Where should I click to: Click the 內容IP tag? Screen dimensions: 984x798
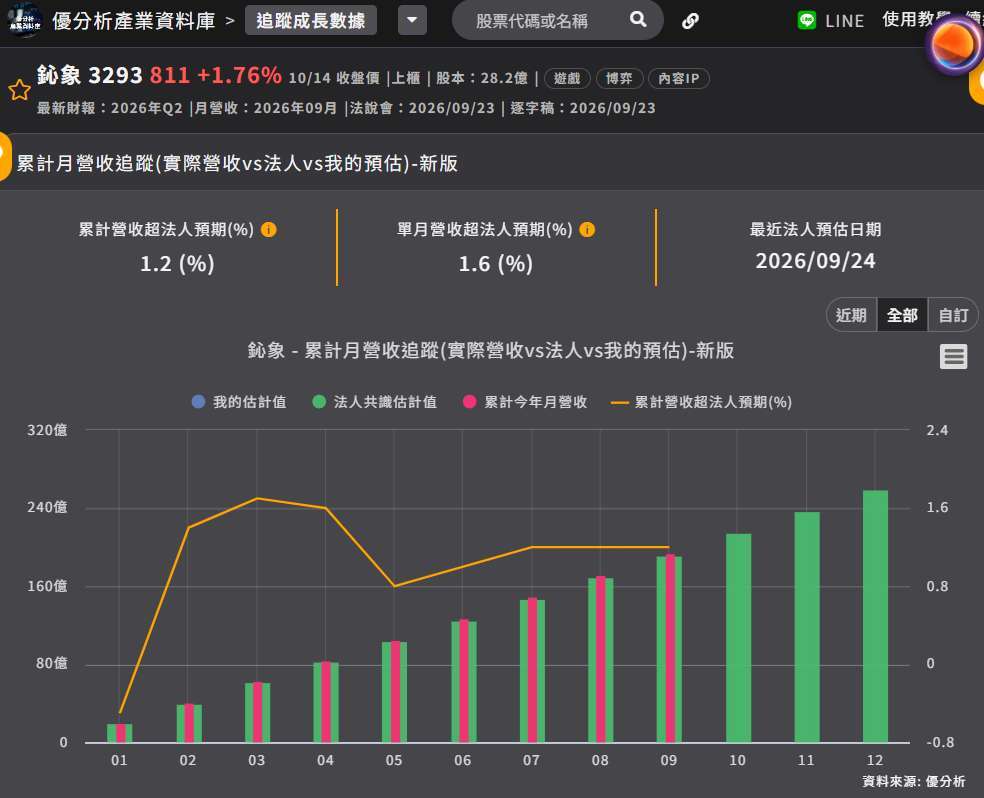click(x=678, y=78)
